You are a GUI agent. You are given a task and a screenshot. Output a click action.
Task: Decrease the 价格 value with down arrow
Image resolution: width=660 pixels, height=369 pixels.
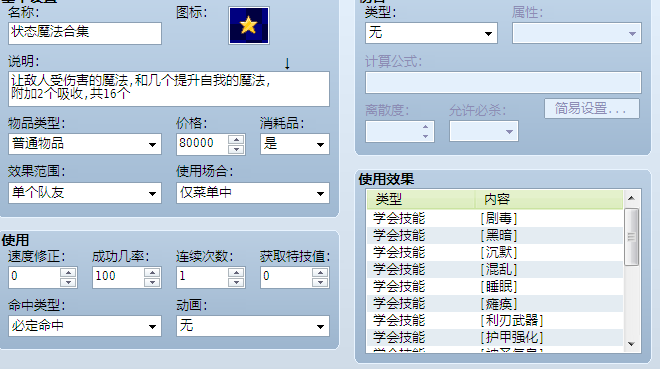click(x=236, y=149)
